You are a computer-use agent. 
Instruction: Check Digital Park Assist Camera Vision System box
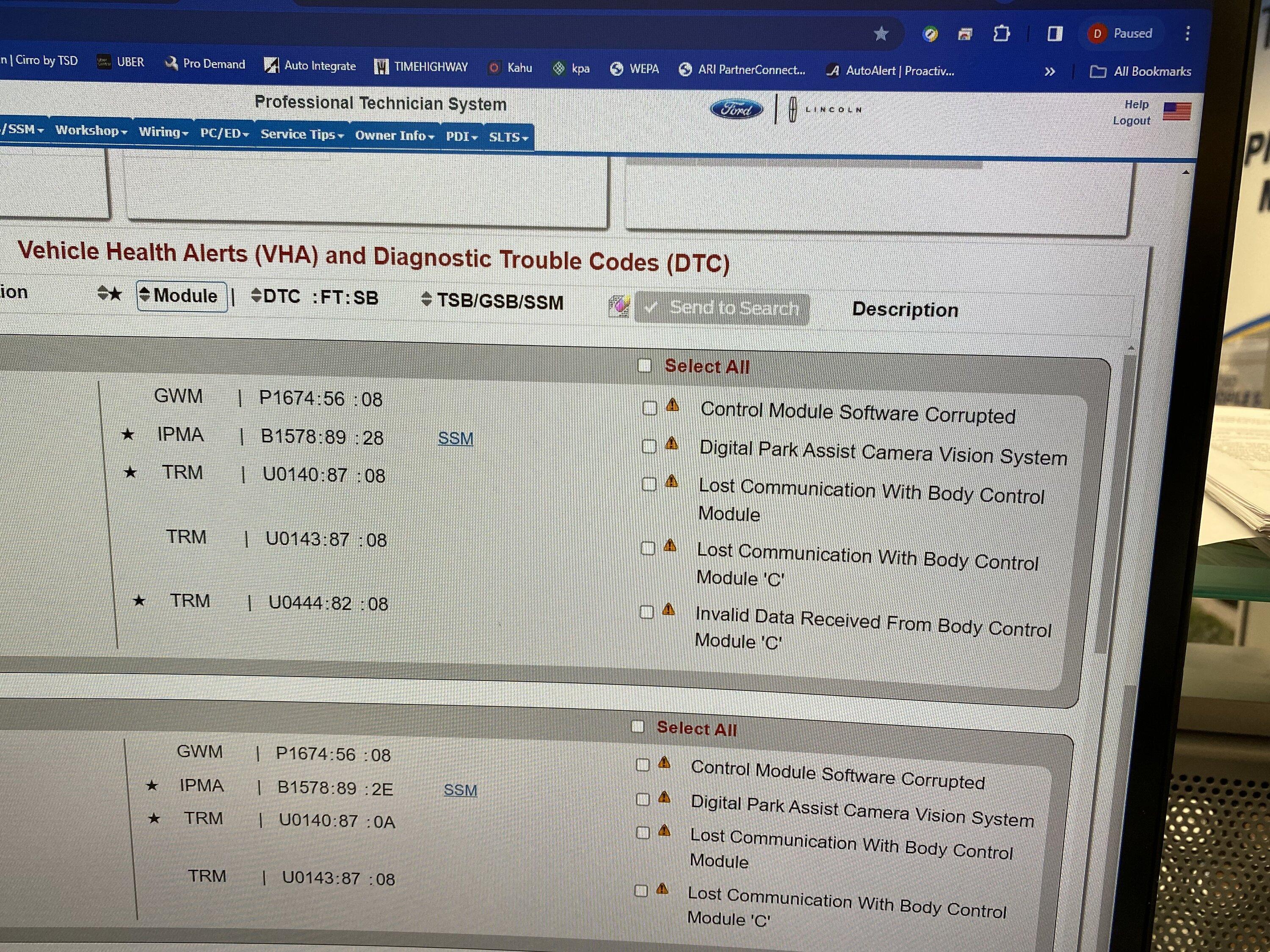[649, 446]
